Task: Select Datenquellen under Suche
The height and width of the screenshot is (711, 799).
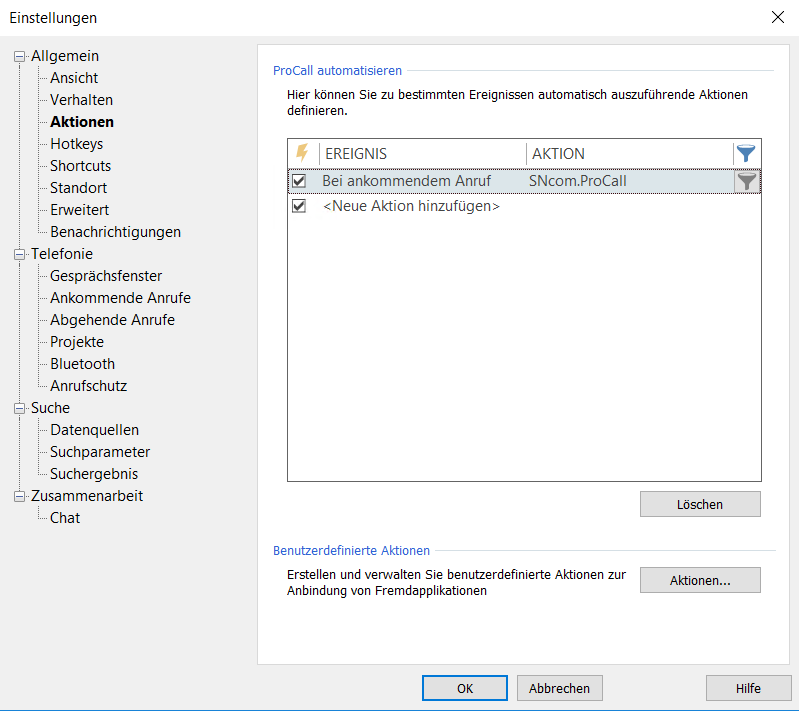Action: click(94, 430)
